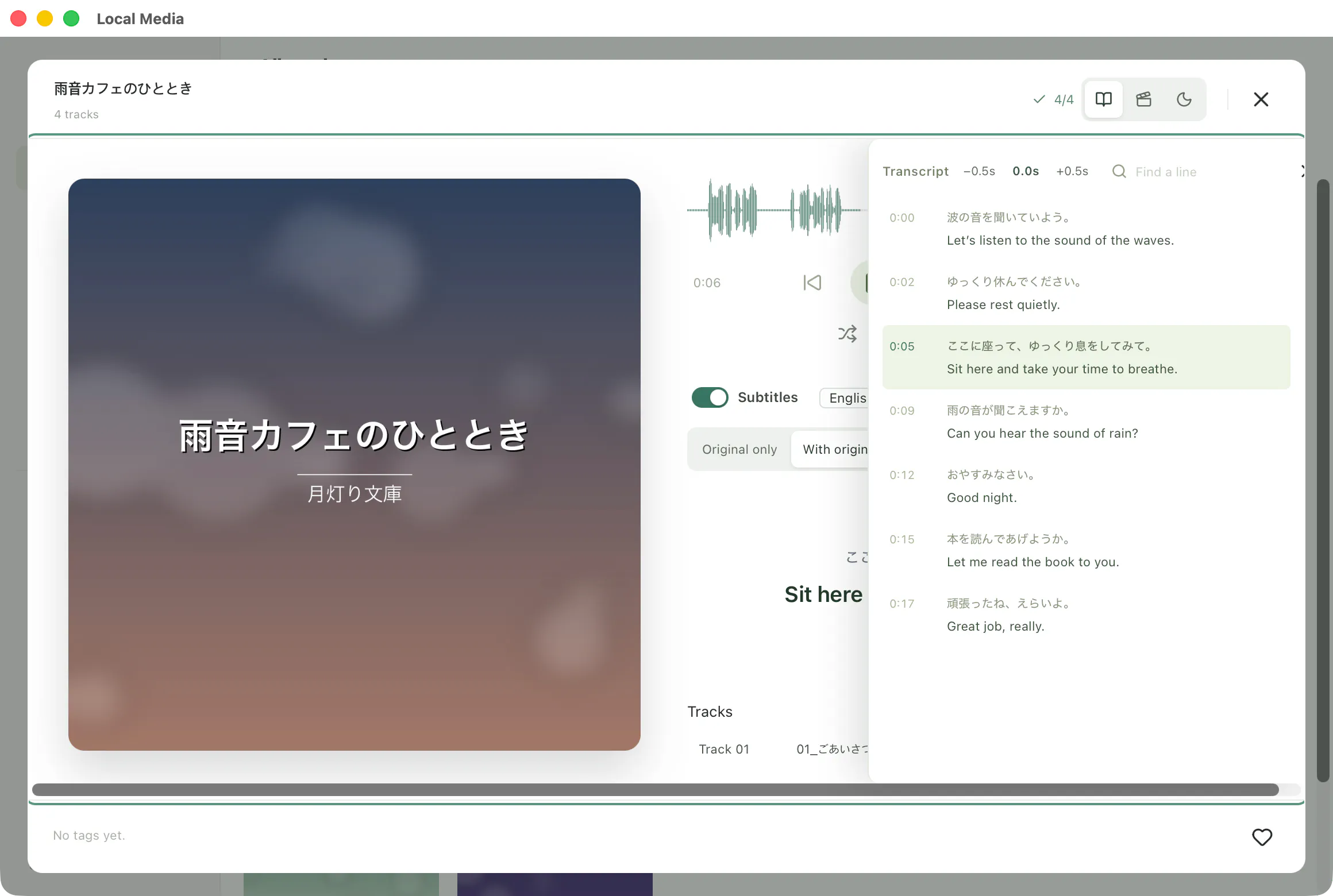Select highlighted 0:05 Sit here line
Viewport: 1333px width, 896px height.
click(1086, 357)
